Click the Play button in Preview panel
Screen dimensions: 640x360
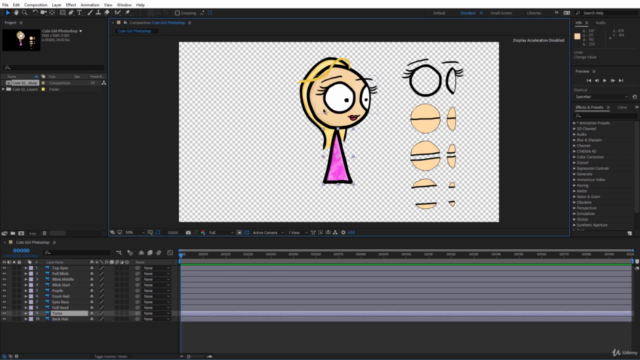pos(604,81)
